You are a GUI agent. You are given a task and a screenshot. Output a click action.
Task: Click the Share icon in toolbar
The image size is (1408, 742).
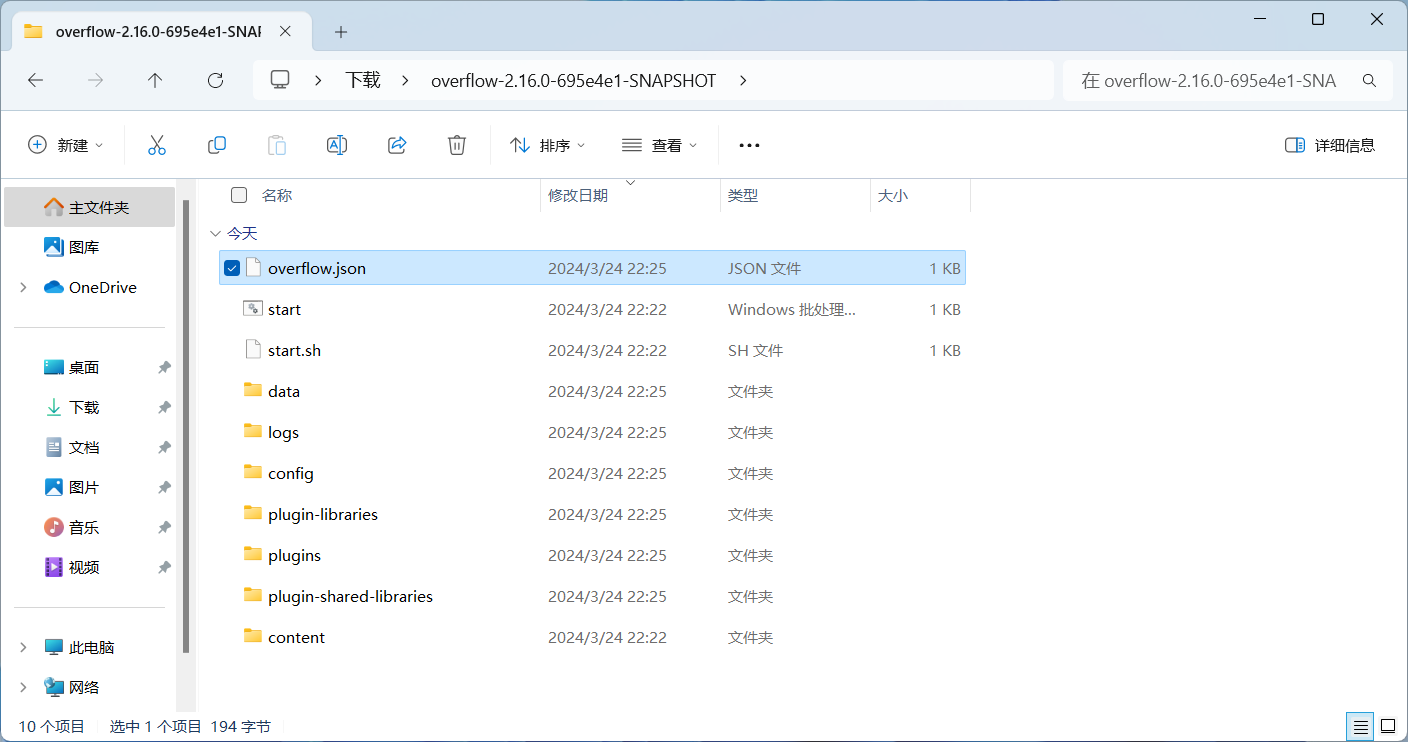click(397, 145)
